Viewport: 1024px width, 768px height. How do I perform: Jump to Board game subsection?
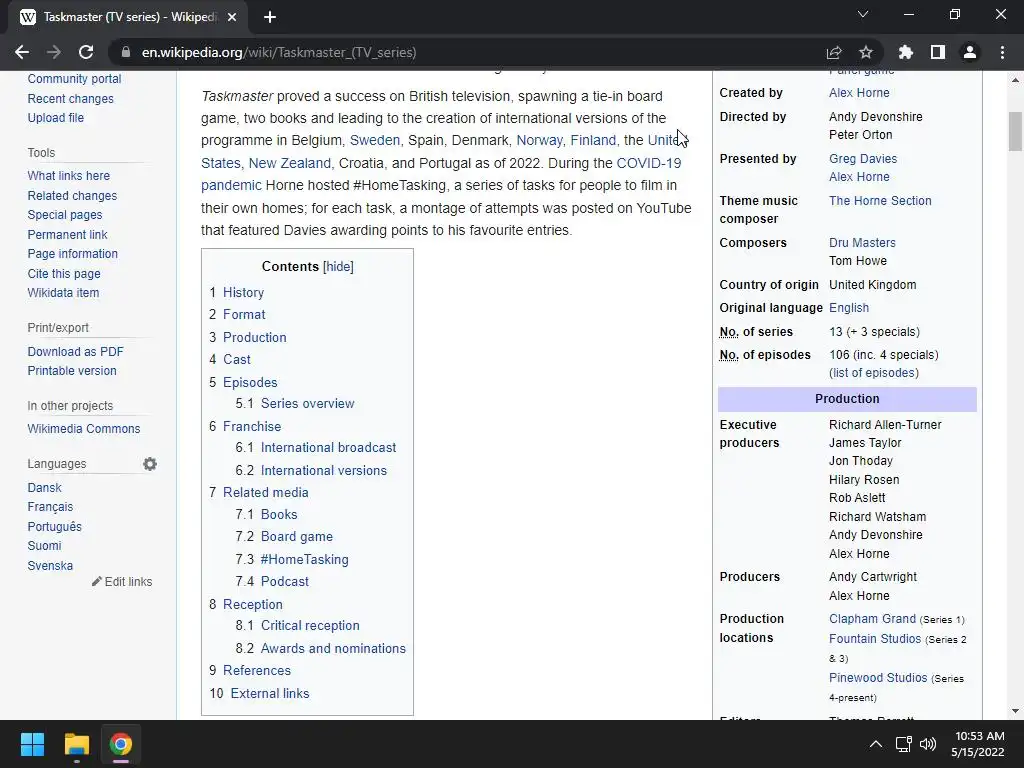coord(296,537)
